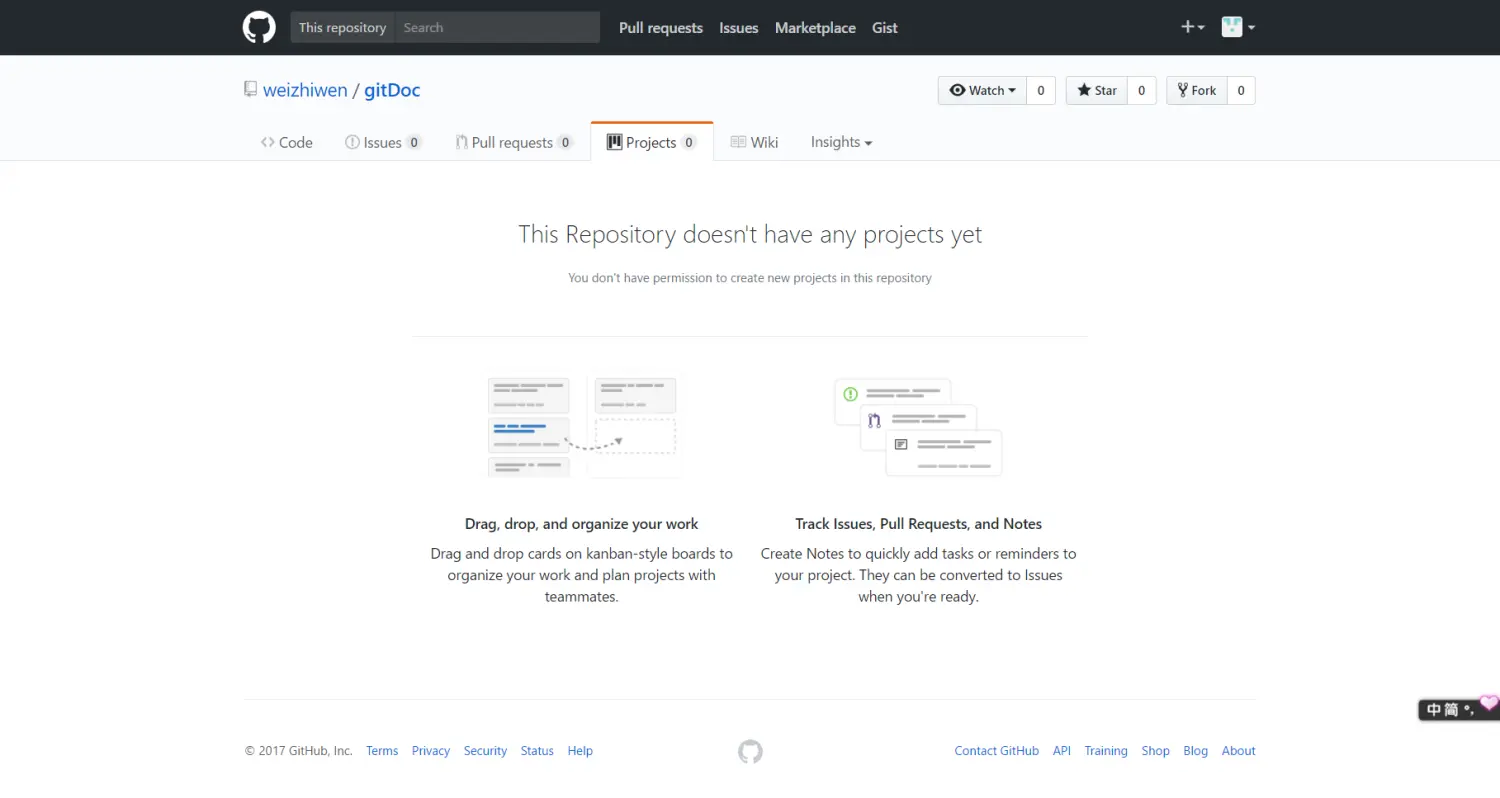Click the 'Track Issues, Pull Requests, and Notes' heading
Image resolution: width=1500 pixels, height=798 pixels.
click(919, 524)
